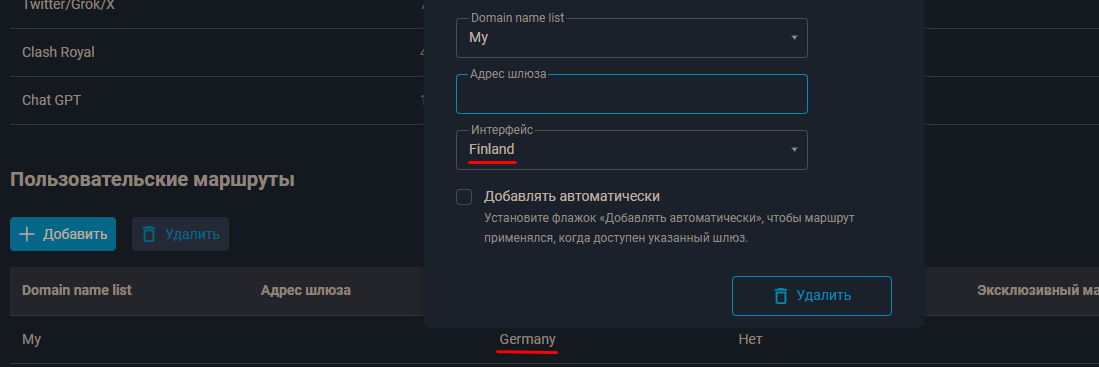Click the Добавлять автоматически label text
The image size is (1099, 367).
[572, 196]
